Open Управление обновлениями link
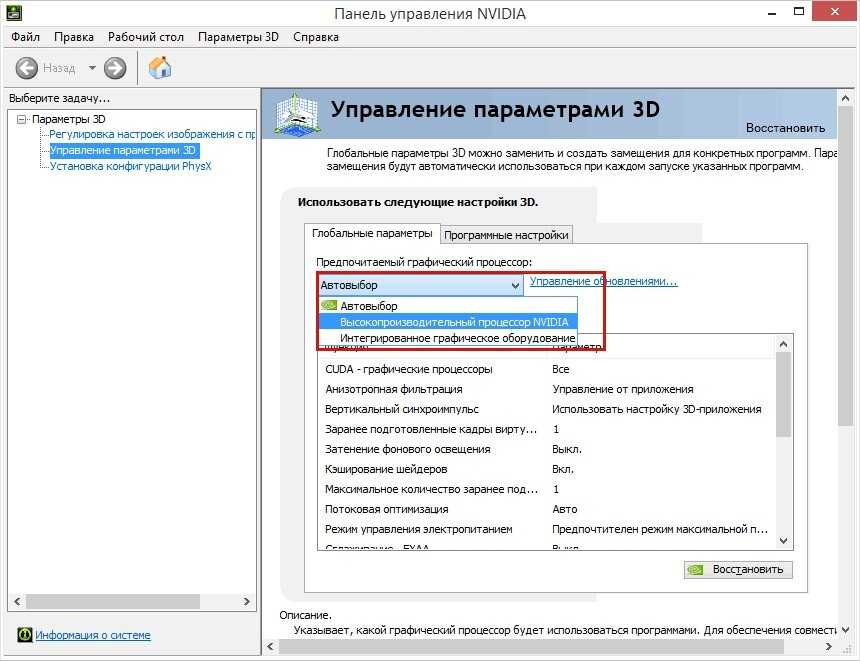Viewport: 860px width, 661px height. click(x=603, y=281)
